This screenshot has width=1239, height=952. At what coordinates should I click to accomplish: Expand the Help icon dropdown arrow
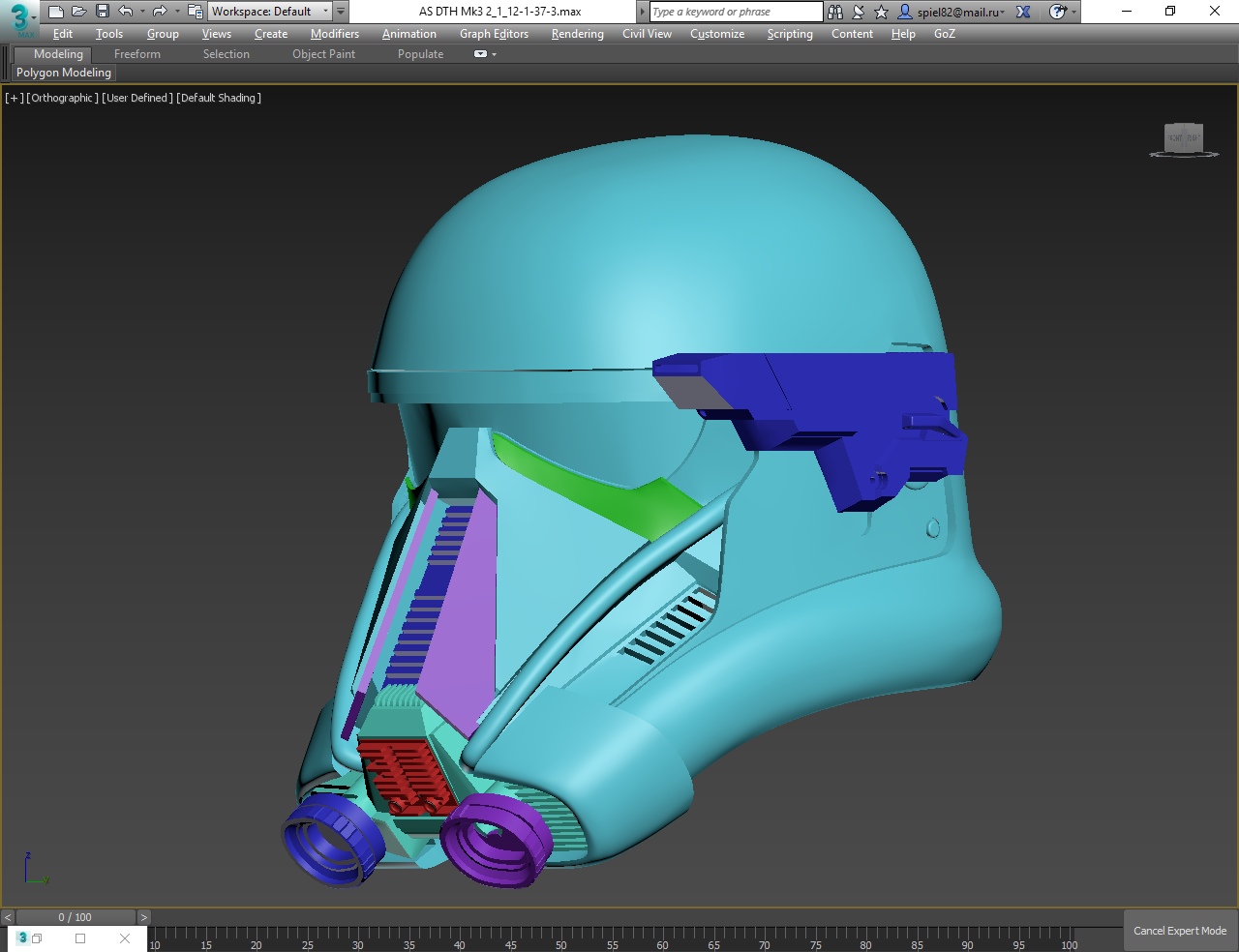[1073, 12]
